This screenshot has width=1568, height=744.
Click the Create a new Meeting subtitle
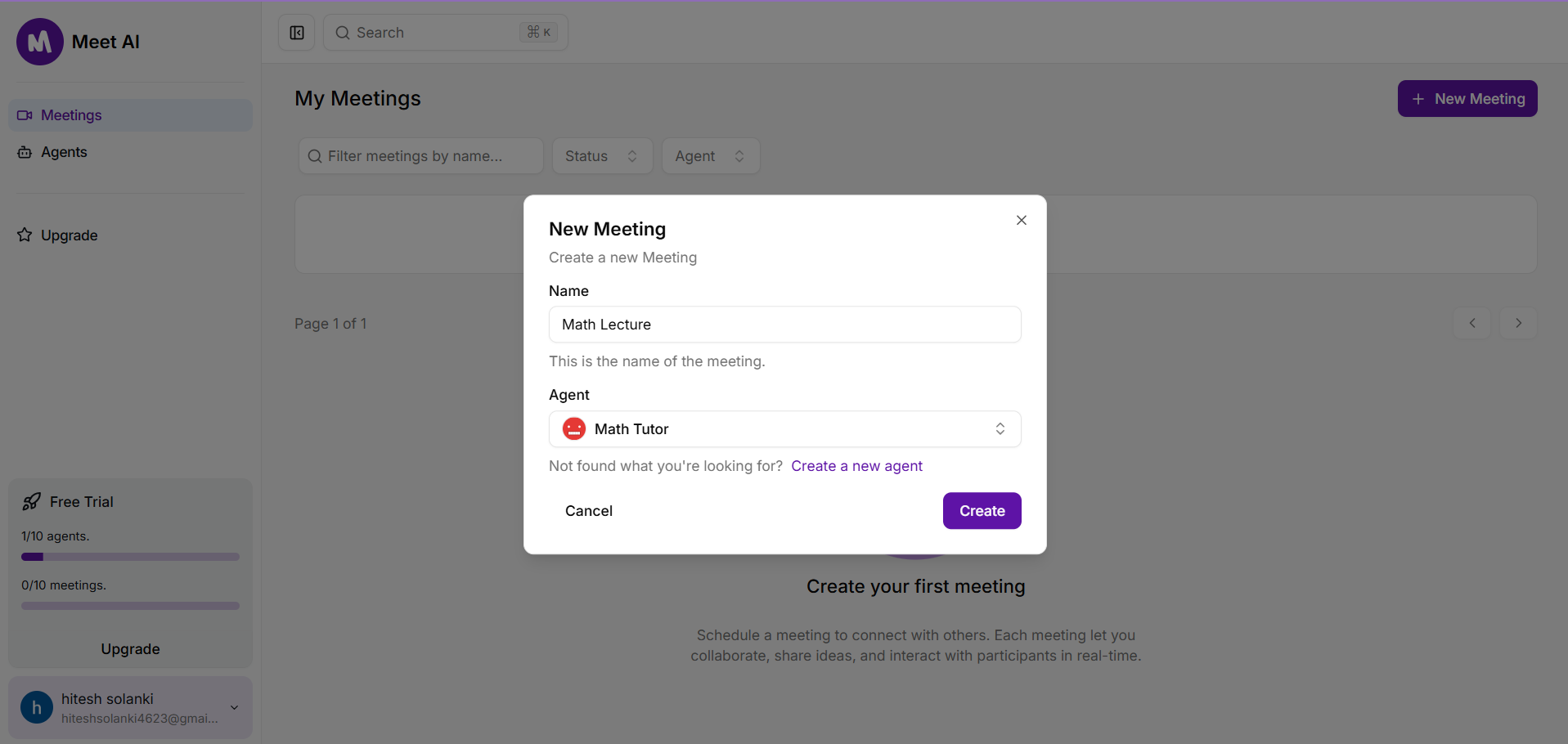pos(622,258)
